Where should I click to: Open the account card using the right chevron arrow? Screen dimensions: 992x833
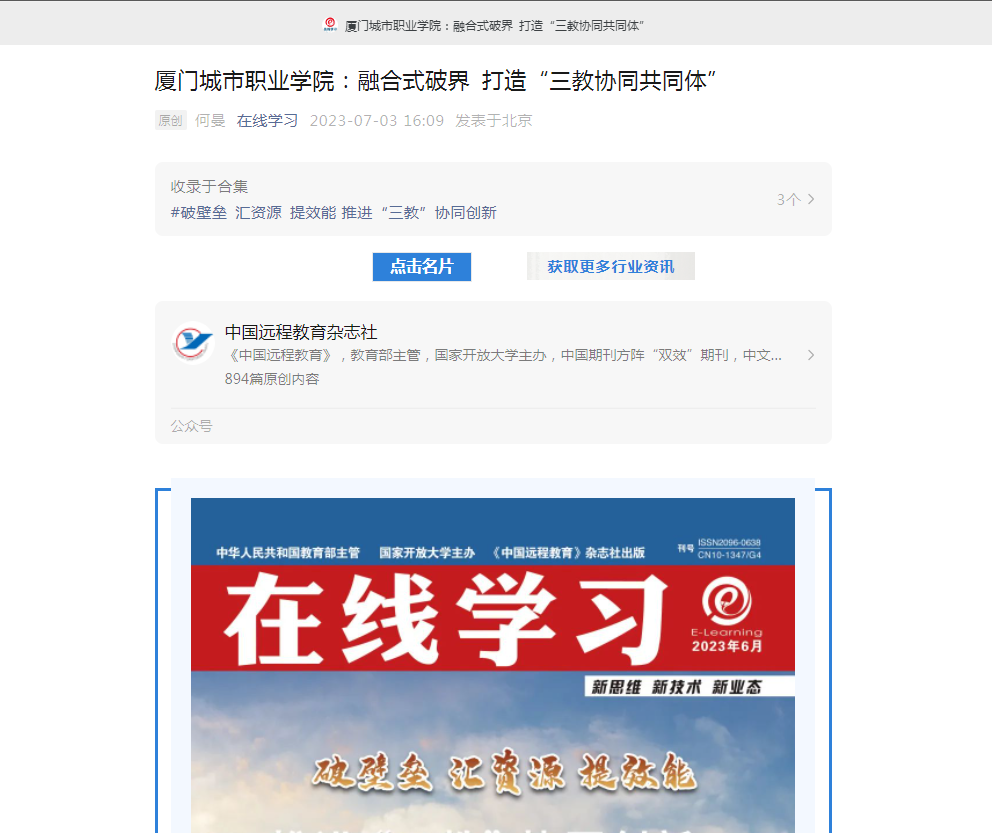(x=811, y=355)
